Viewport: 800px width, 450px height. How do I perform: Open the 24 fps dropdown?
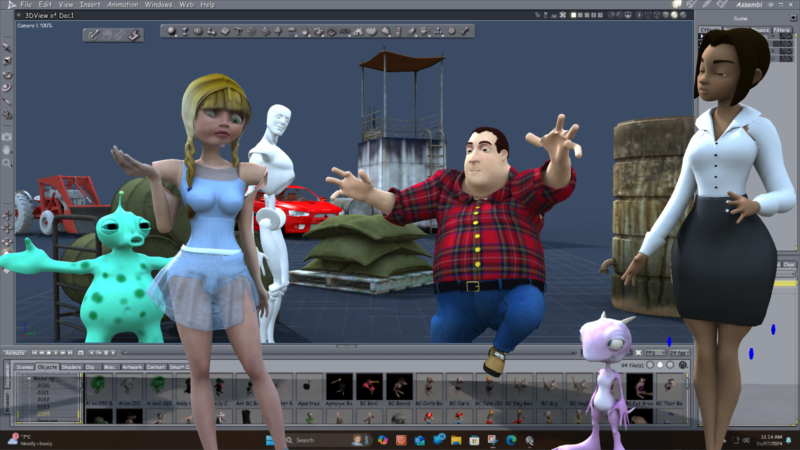pyautogui.click(x=679, y=353)
